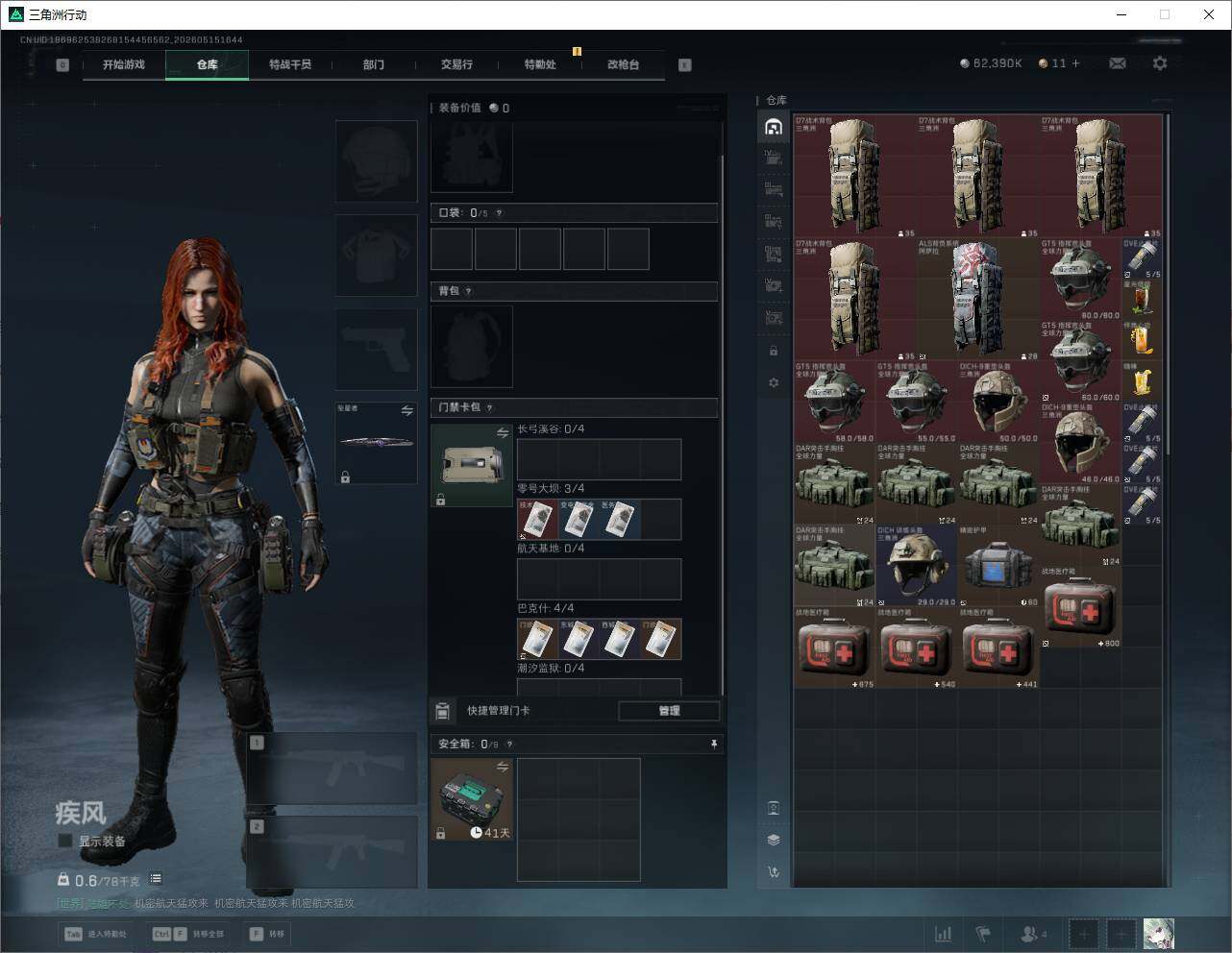Click primary weapon slot 1

click(x=333, y=770)
